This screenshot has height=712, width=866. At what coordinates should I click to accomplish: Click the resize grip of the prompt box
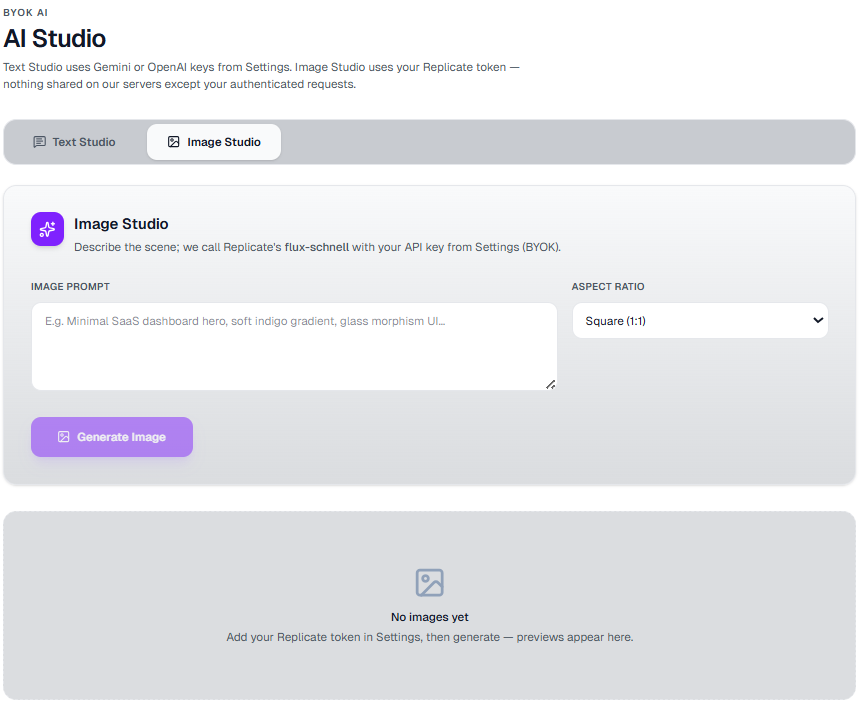pos(551,384)
